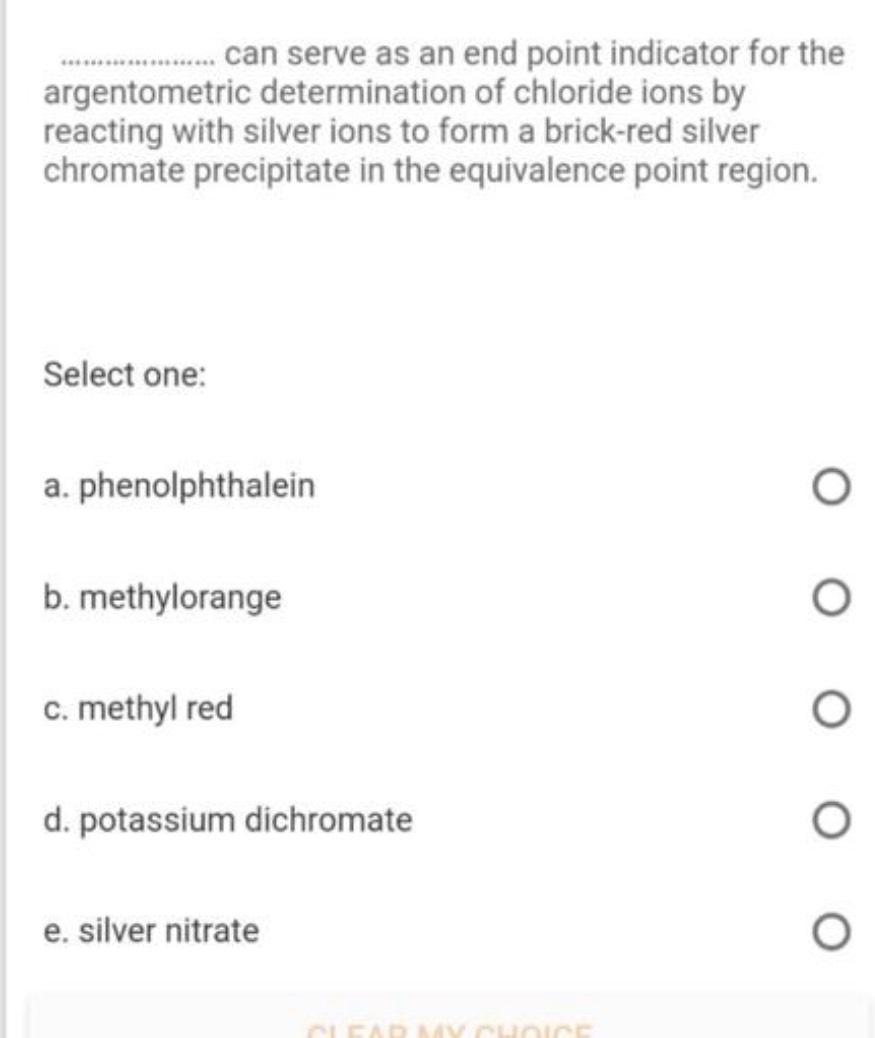Choose option b. methylorange
Image resolution: width=875 pixels, height=1038 pixels.
coord(164,598)
